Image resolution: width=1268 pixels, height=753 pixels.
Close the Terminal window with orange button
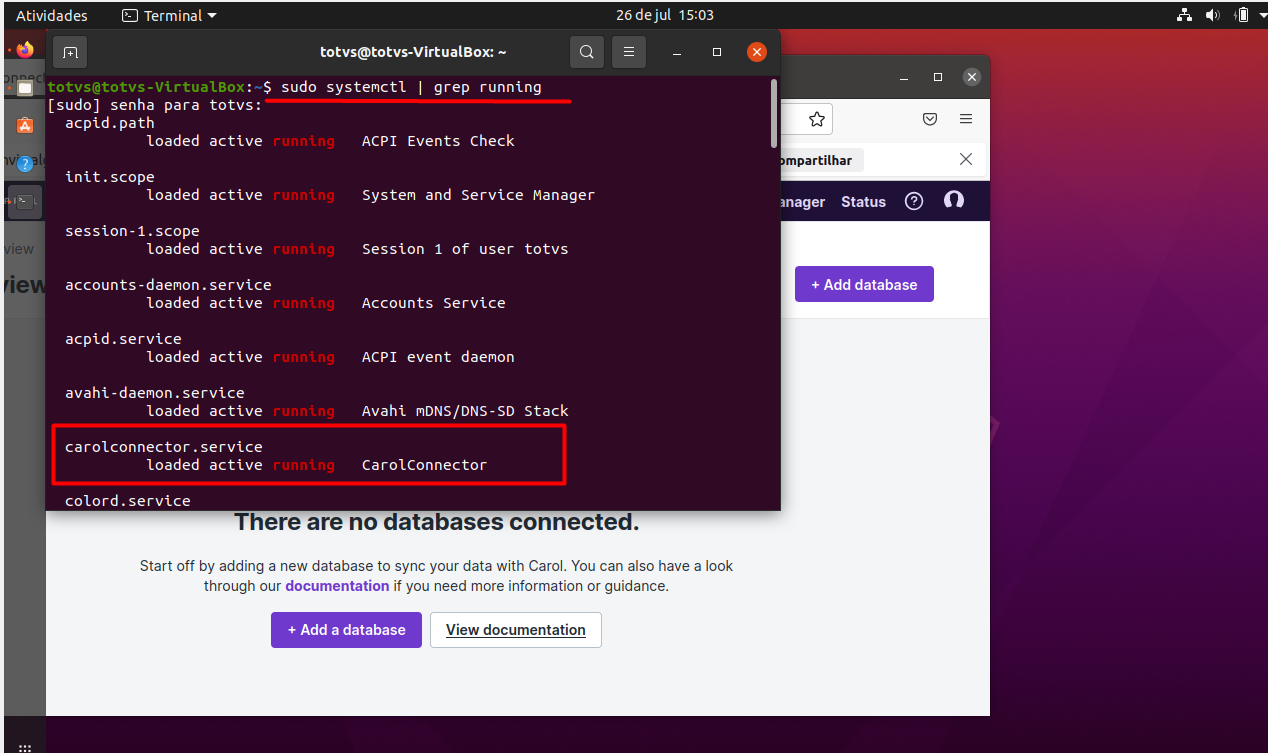click(757, 52)
